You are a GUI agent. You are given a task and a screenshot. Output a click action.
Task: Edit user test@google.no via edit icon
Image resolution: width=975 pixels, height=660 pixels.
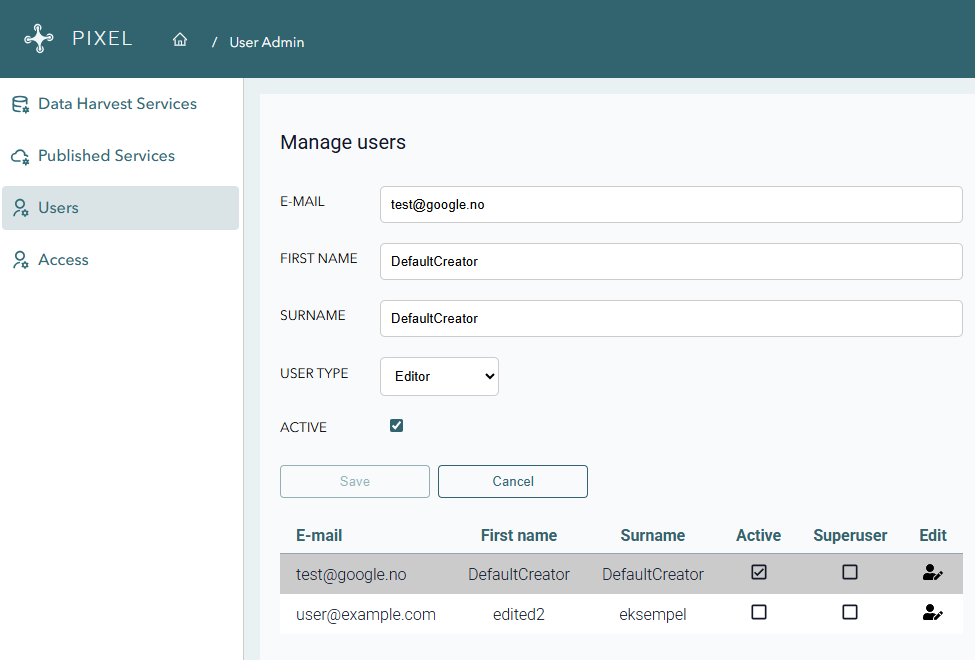[x=932, y=573]
